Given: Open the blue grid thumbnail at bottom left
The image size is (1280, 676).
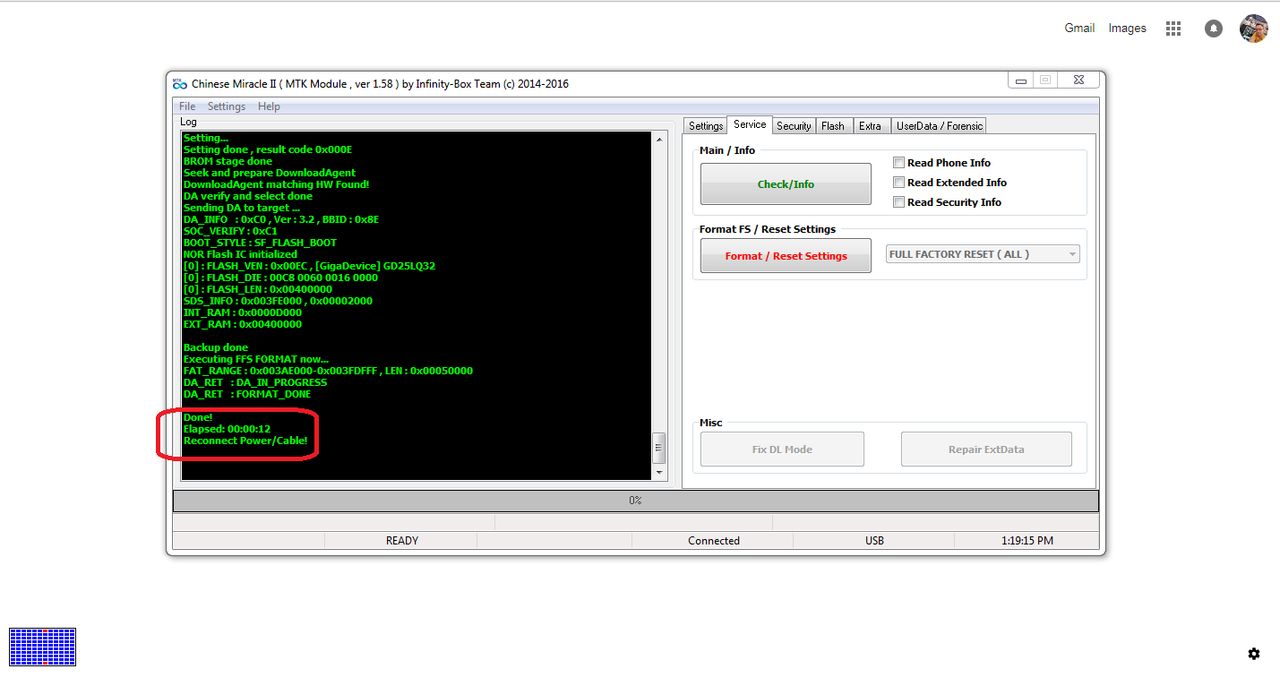Looking at the screenshot, I should (42, 647).
